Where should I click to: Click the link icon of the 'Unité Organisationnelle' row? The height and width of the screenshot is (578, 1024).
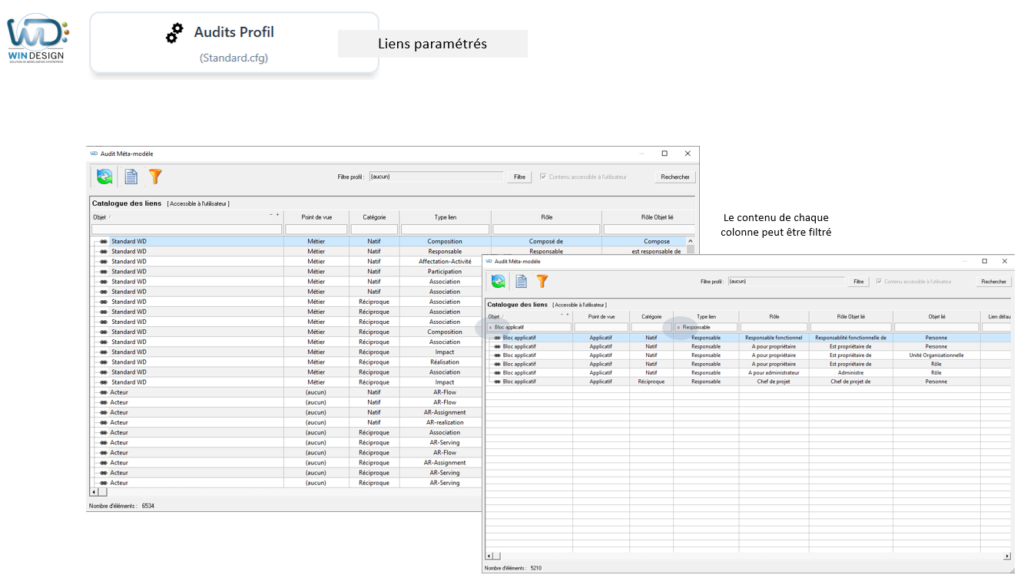[x=498, y=355]
